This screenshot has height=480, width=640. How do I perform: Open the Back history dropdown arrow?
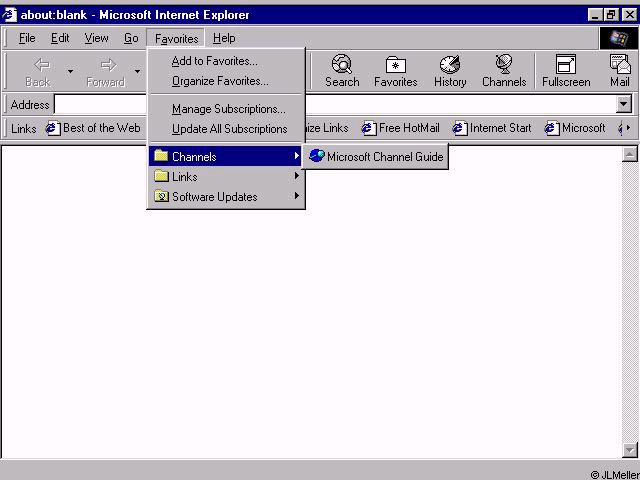[x=71, y=71]
